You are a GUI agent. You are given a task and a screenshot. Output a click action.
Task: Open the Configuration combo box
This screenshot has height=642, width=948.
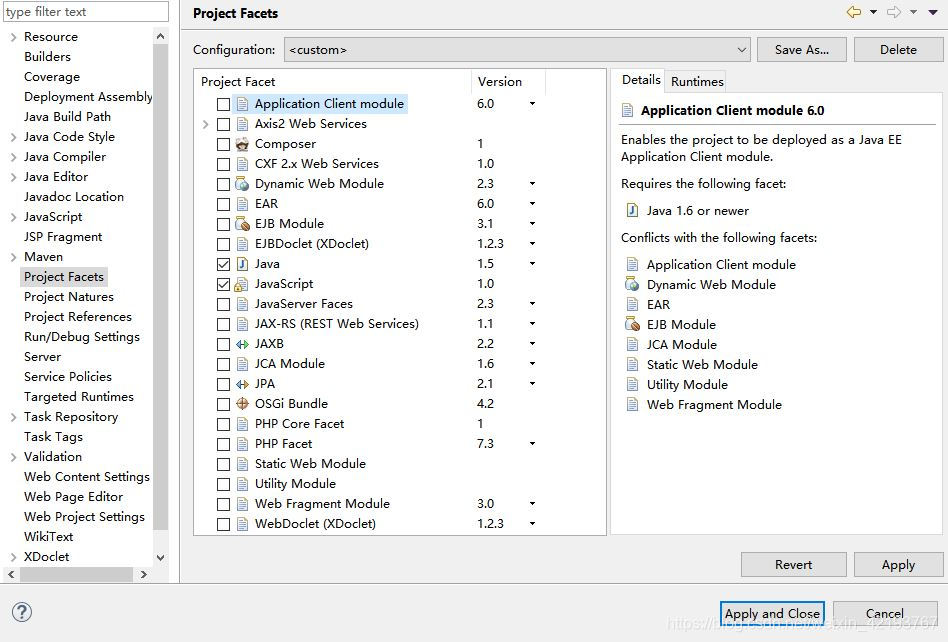point(517,49)
